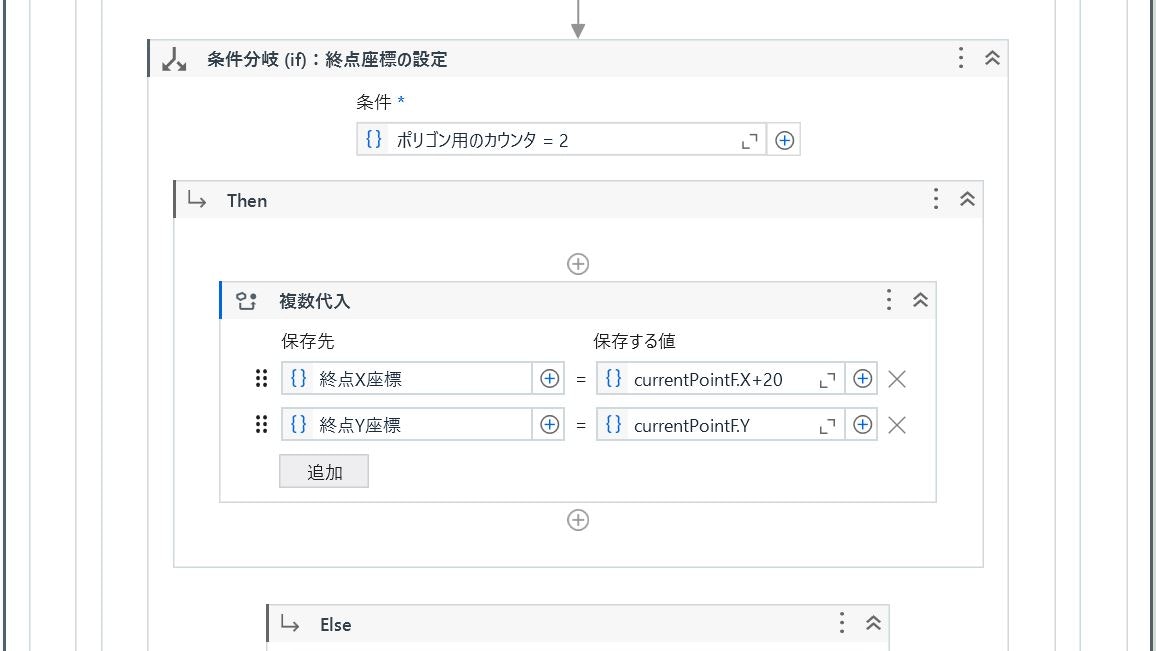Open the ⋮ menu of 条件分岐：終点座標の設定

[960, 58]
